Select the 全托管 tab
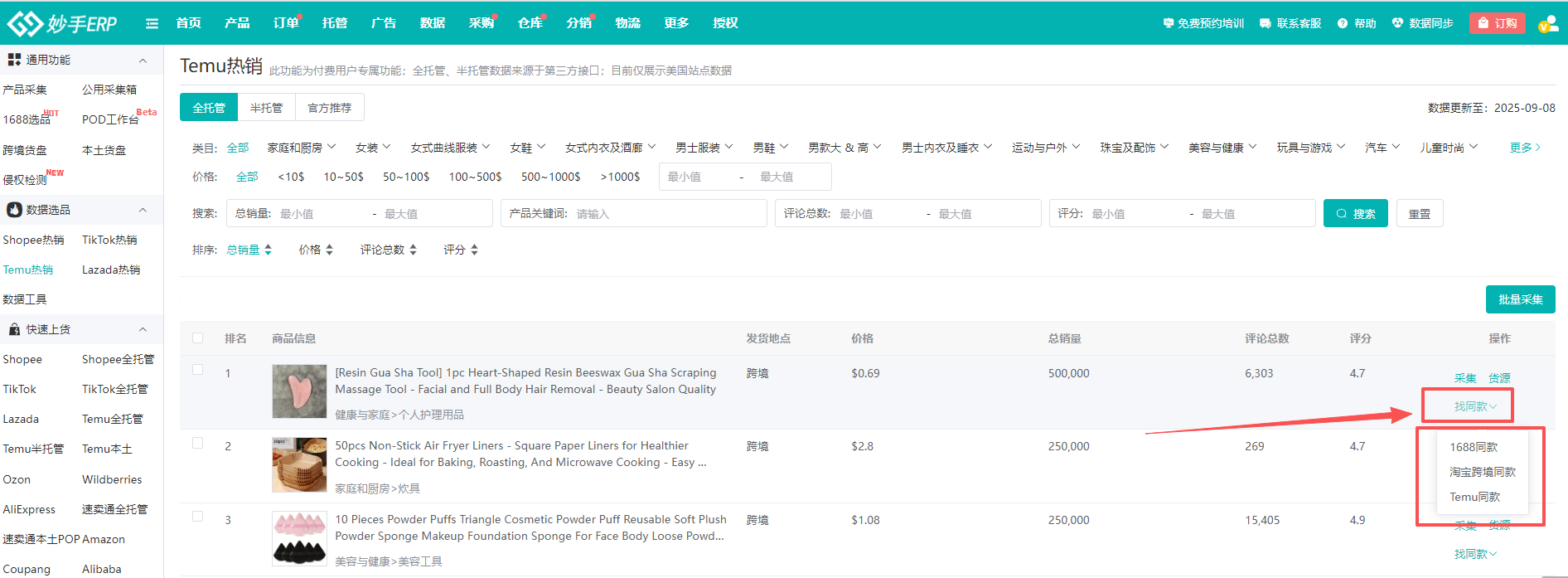1568x578 pixels. [209, 108]
